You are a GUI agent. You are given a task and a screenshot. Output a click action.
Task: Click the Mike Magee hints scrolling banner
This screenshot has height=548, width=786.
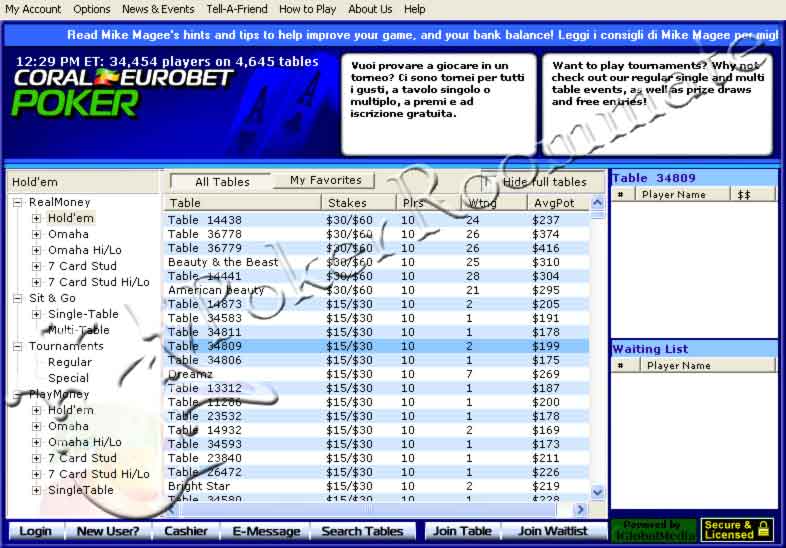392,35
